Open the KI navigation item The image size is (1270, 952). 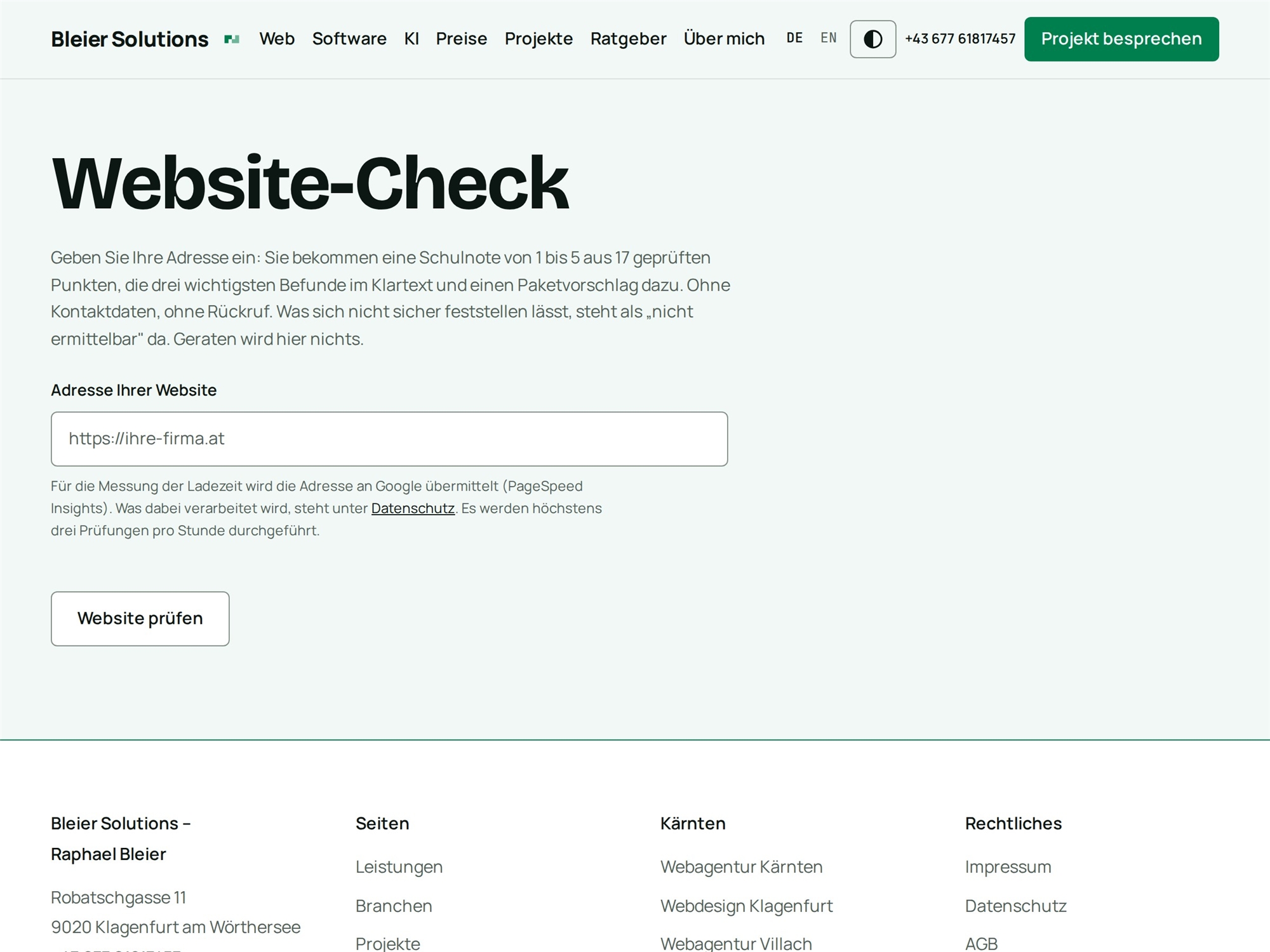(411, 39)
